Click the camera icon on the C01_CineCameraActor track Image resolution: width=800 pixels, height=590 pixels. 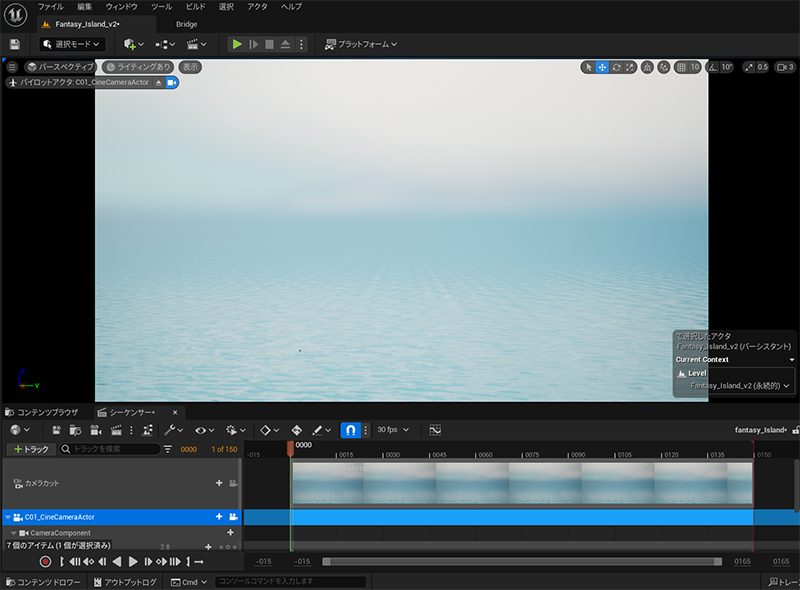tap(233, 517)
